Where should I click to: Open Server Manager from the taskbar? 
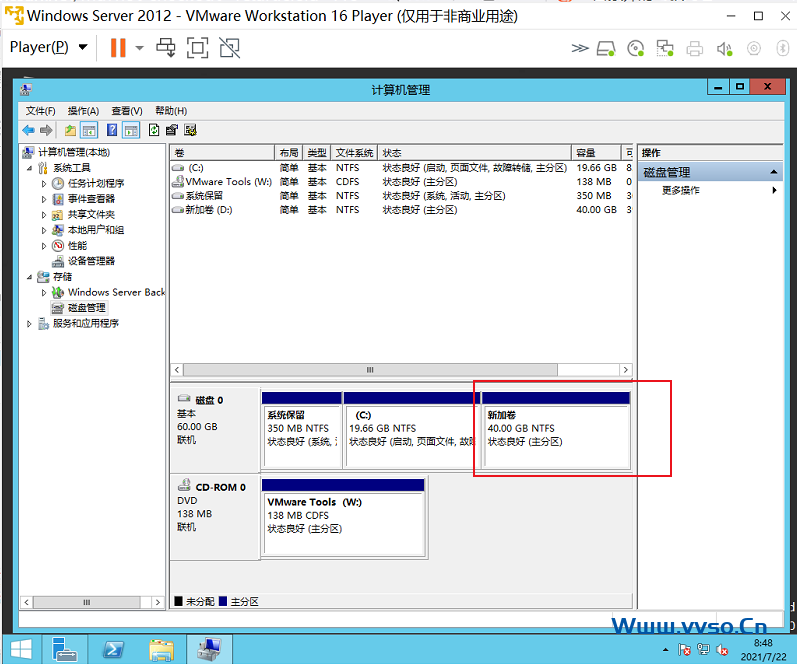coord(64,649)
